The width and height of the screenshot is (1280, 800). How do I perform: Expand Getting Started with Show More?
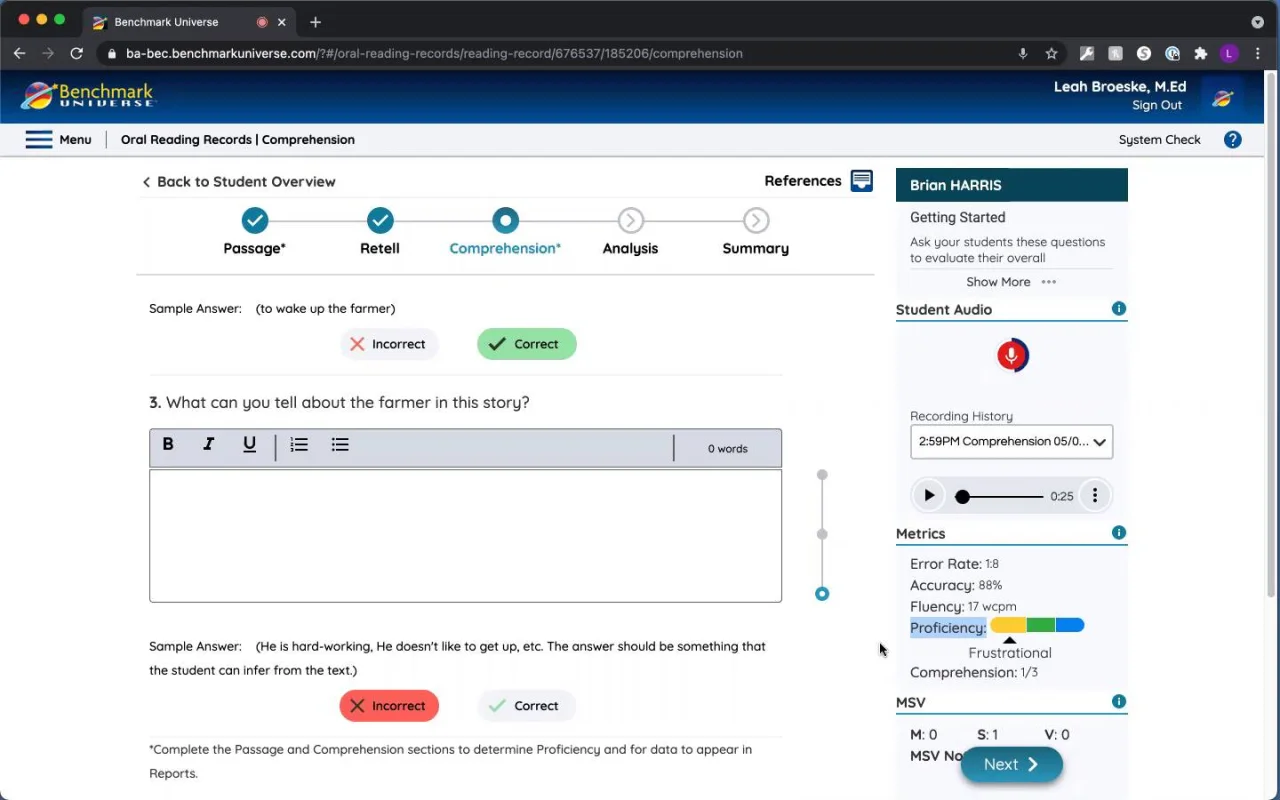point(1011,282)
